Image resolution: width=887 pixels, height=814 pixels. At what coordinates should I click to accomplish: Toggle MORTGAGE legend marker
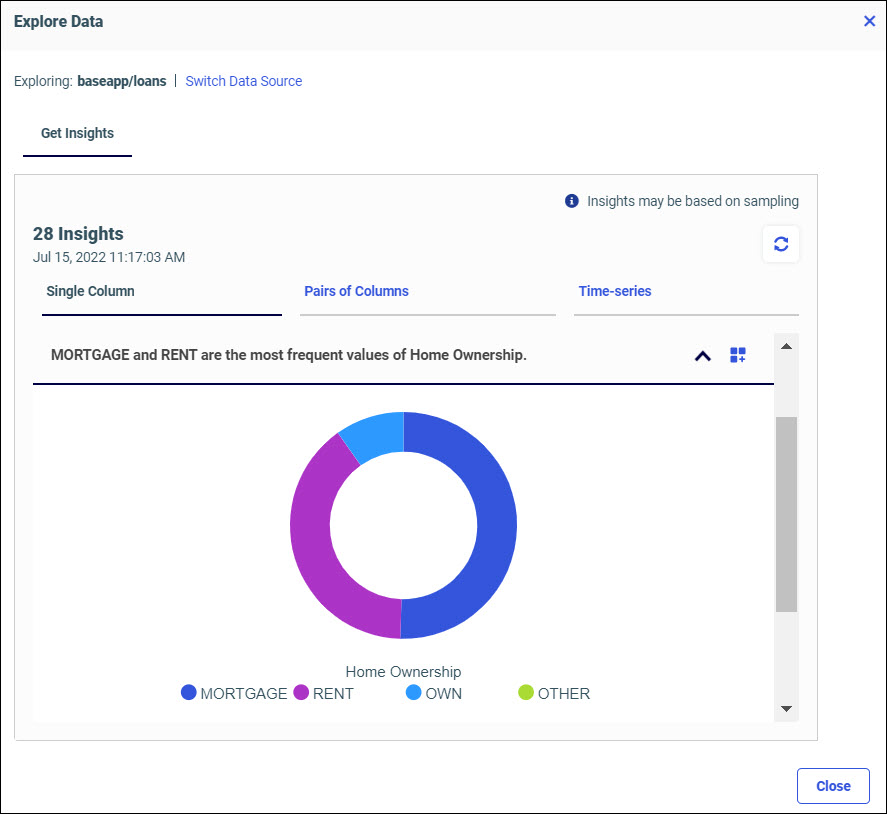tap(189, 693)
